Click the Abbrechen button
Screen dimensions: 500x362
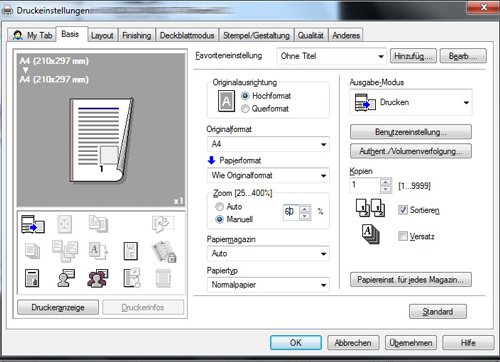pos(353,343)
